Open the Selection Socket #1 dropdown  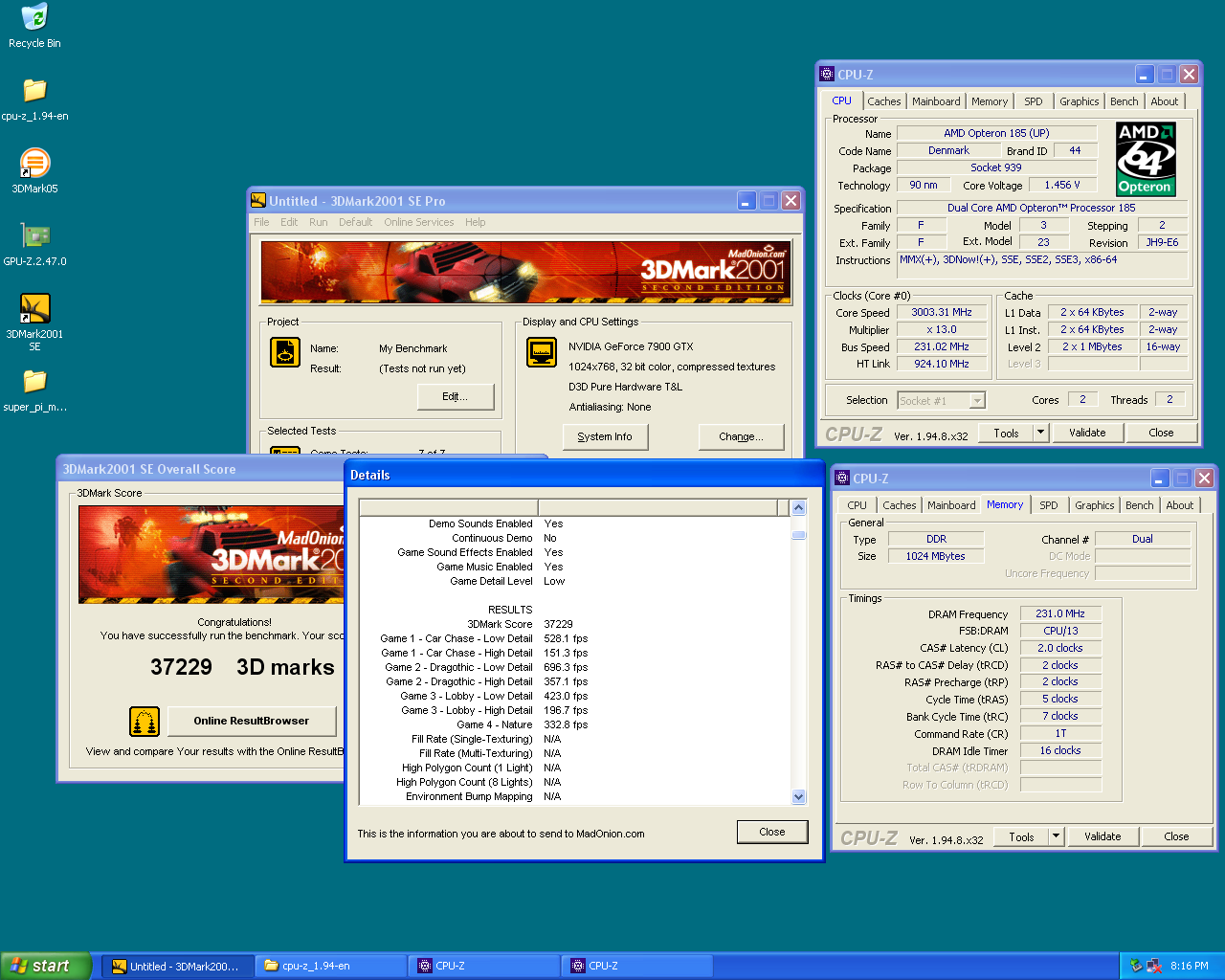point(977,401)
